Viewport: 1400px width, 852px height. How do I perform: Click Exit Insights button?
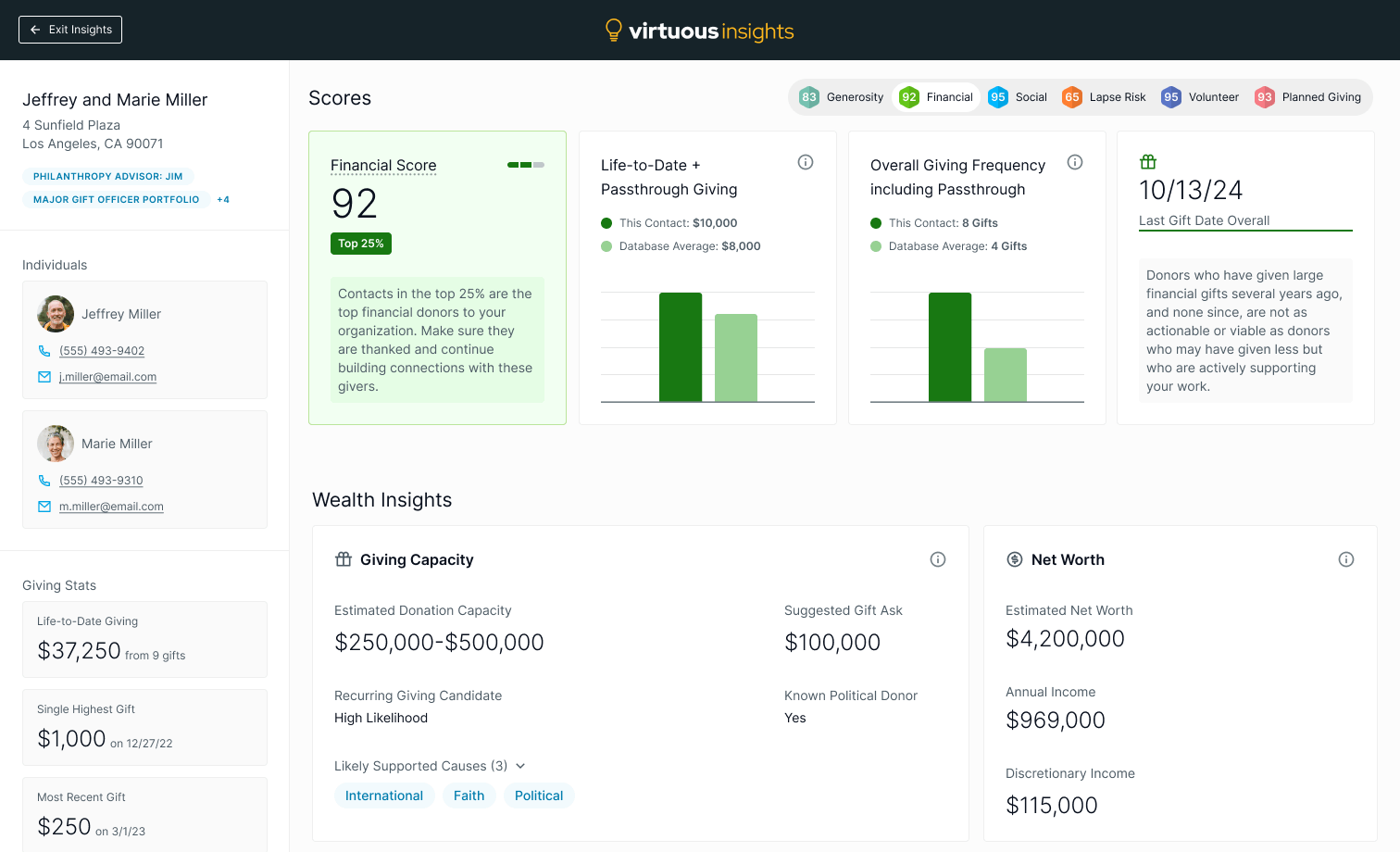coord(70,30)
